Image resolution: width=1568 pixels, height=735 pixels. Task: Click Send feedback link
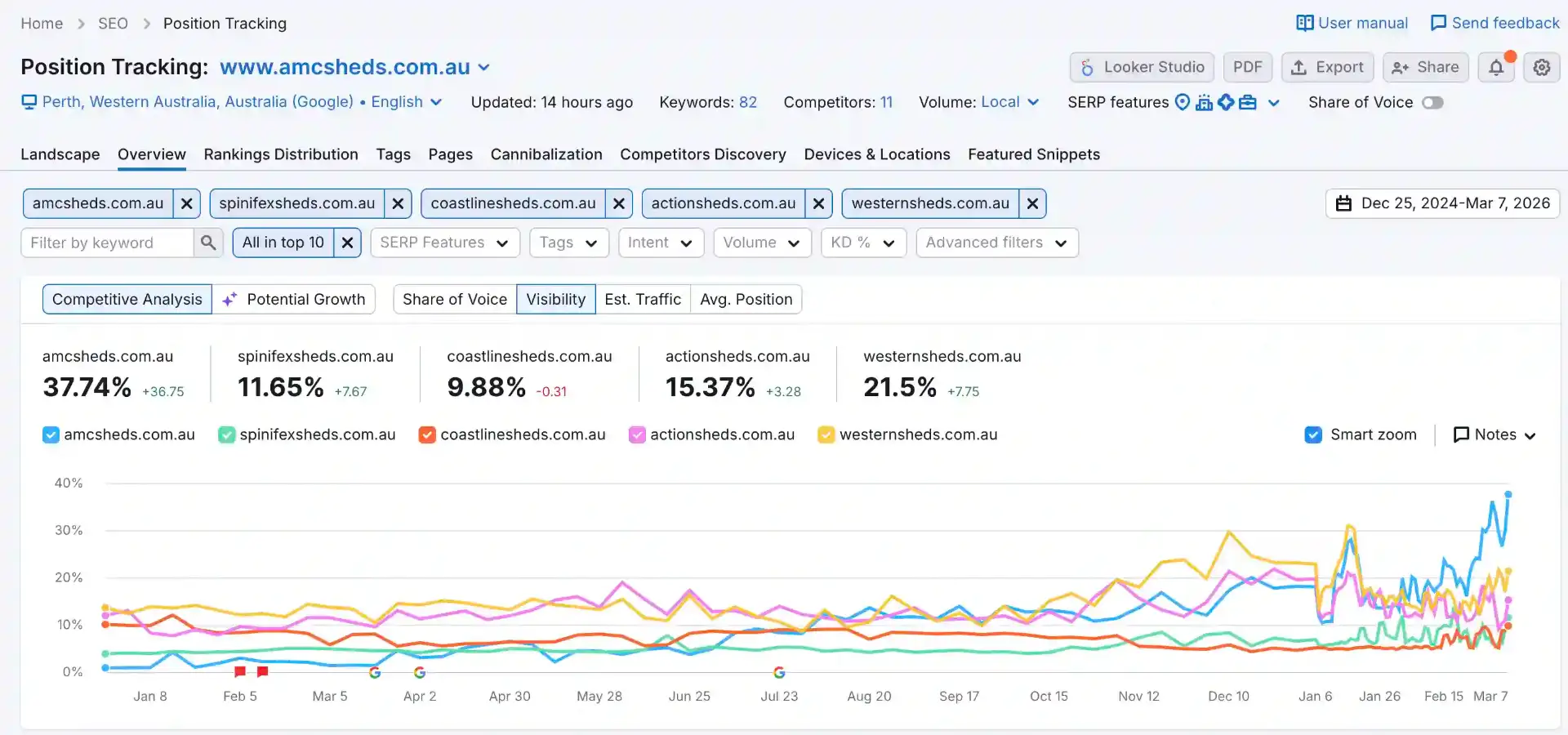(x=1495, y=23)
